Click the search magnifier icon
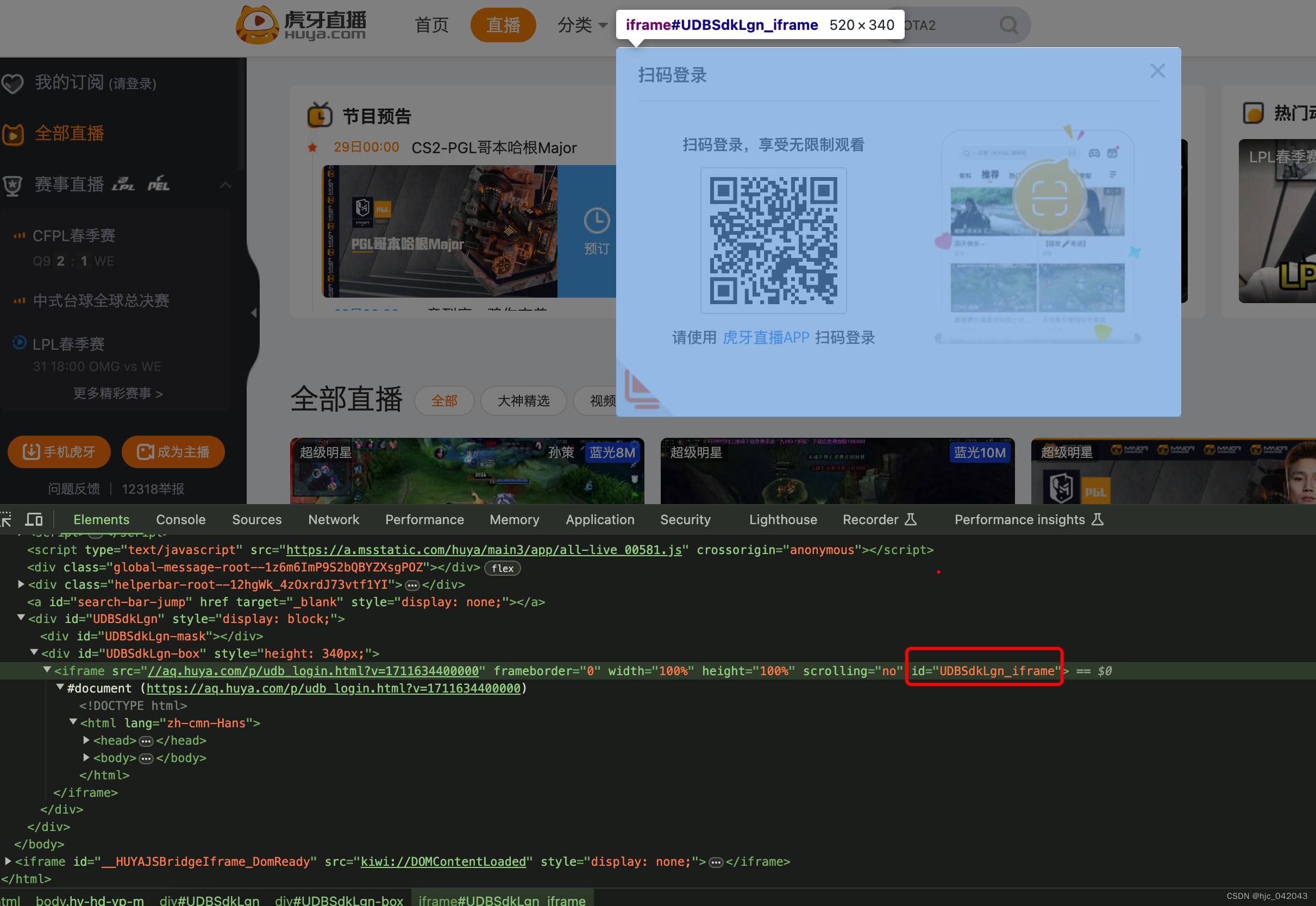Image resolution: width=1316 pixels, height=906 pixels. coord(1008,25)
